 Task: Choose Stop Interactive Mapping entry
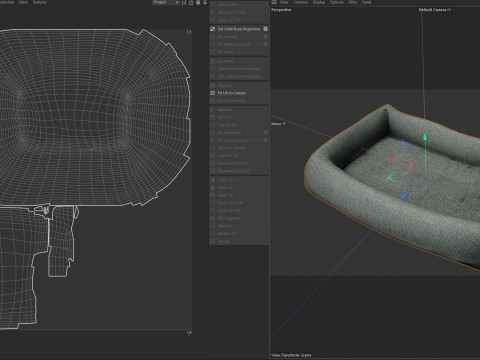(x=239, y=76)
